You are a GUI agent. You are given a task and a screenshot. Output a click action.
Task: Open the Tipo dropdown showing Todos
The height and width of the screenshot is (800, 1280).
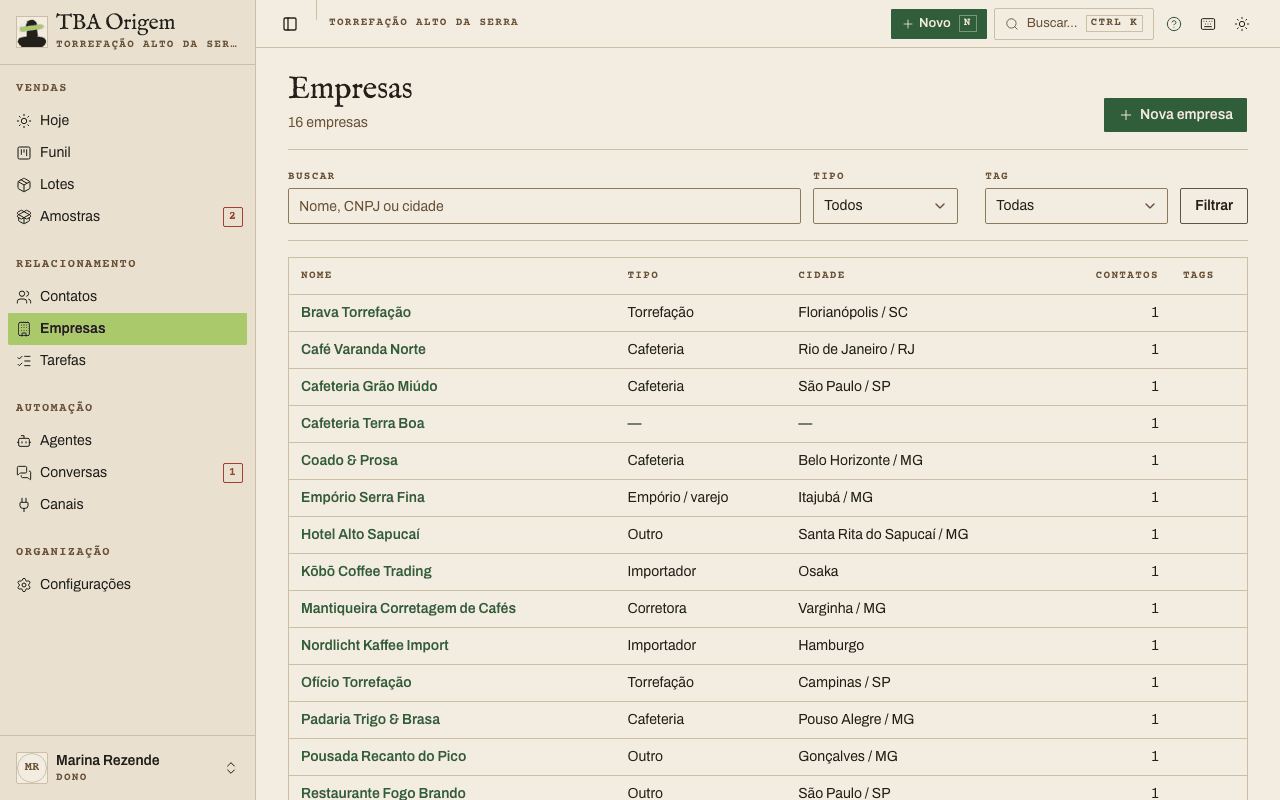[885, 205]
